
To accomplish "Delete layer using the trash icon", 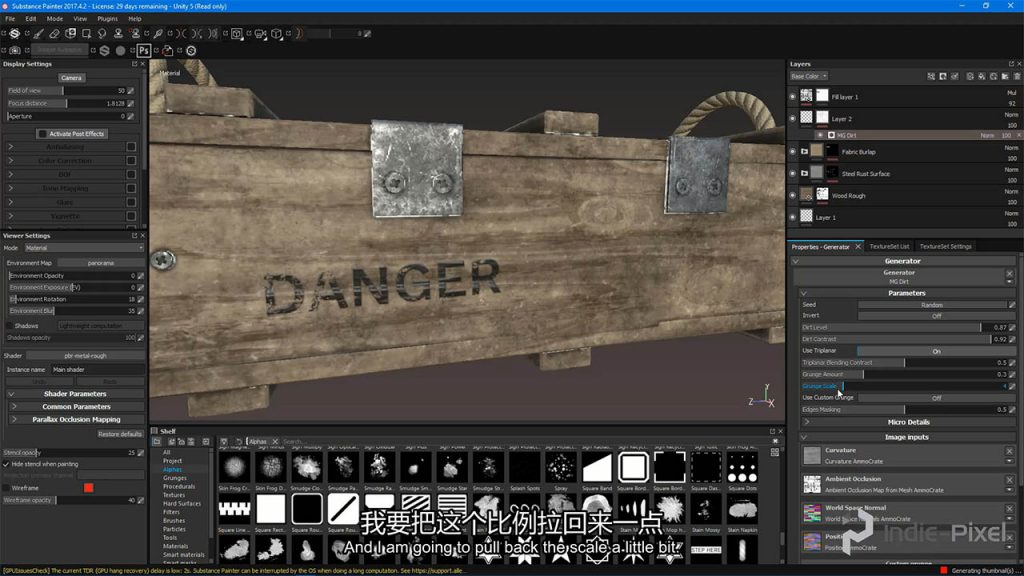I will tap(1017, 76).
